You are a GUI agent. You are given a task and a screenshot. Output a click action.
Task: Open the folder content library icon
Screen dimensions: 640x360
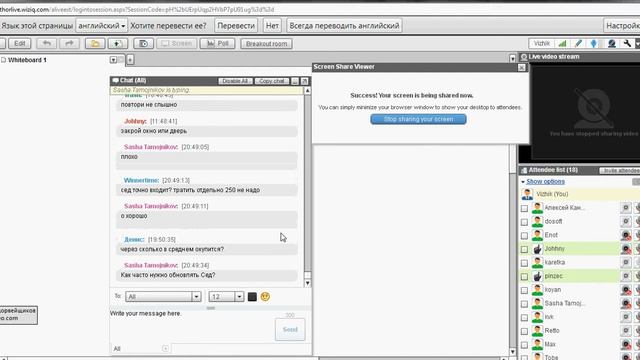pos(95,43)
